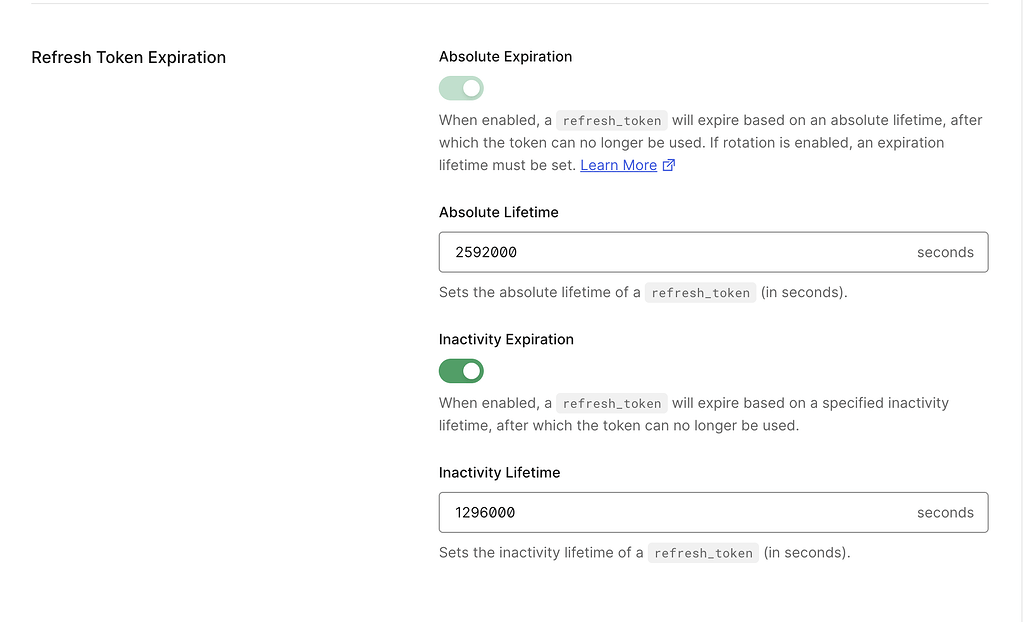Screen dimensions: 1024x622
Task: Click the Absolute Lifetime field label
Action: 498,212
